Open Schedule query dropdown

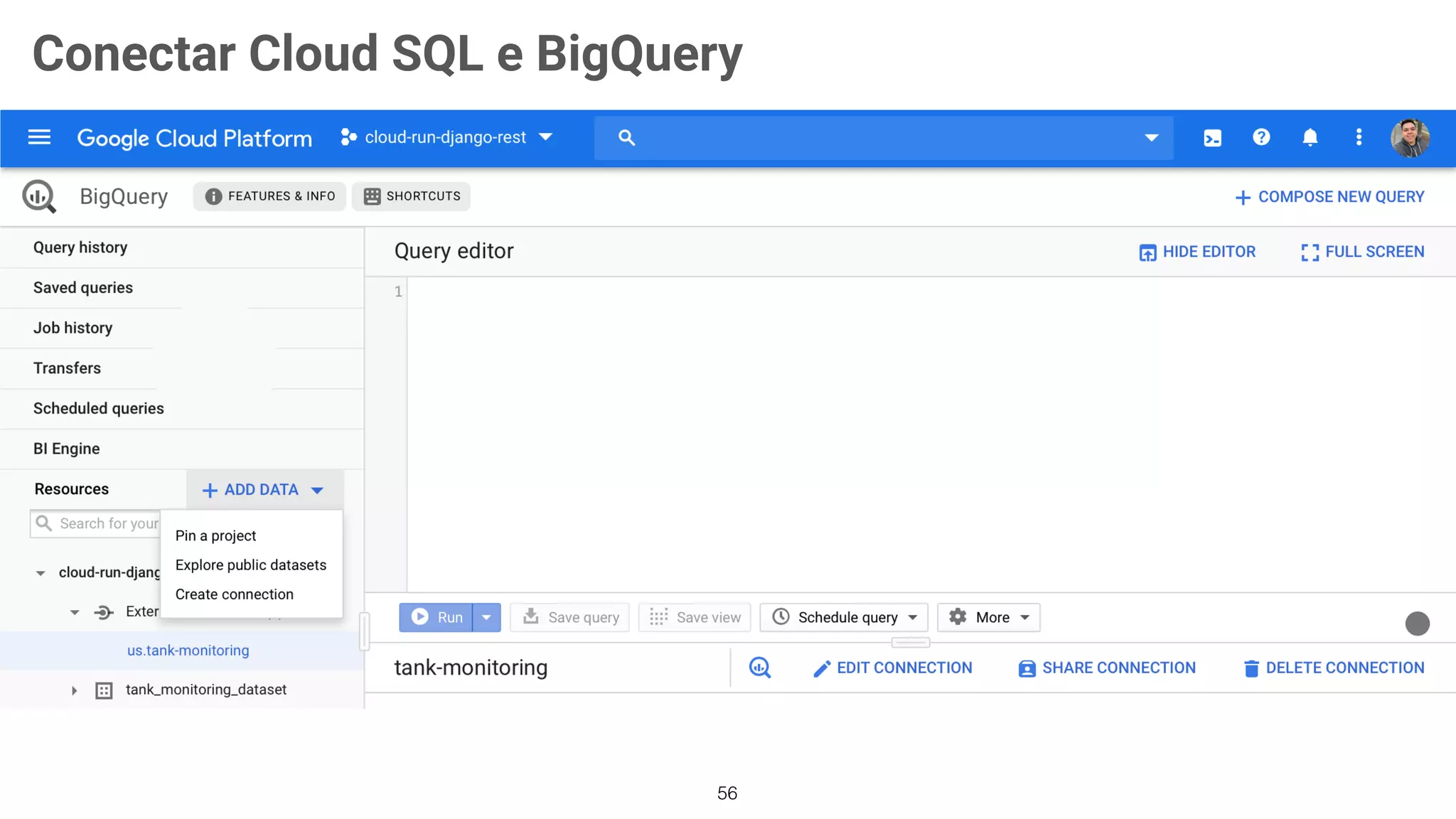[x=844, y=617]
